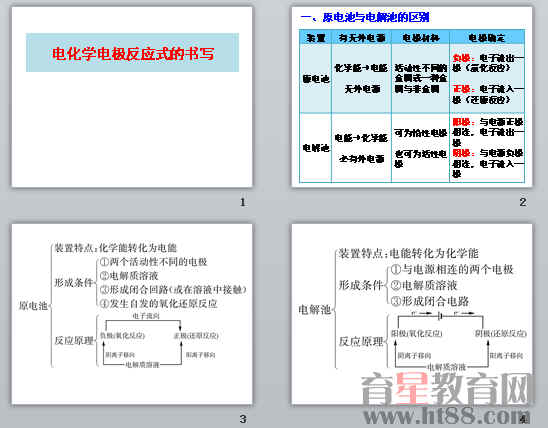Select slide 2 comparison table thumbnail

pyautogui.click(x=412, y=97)
